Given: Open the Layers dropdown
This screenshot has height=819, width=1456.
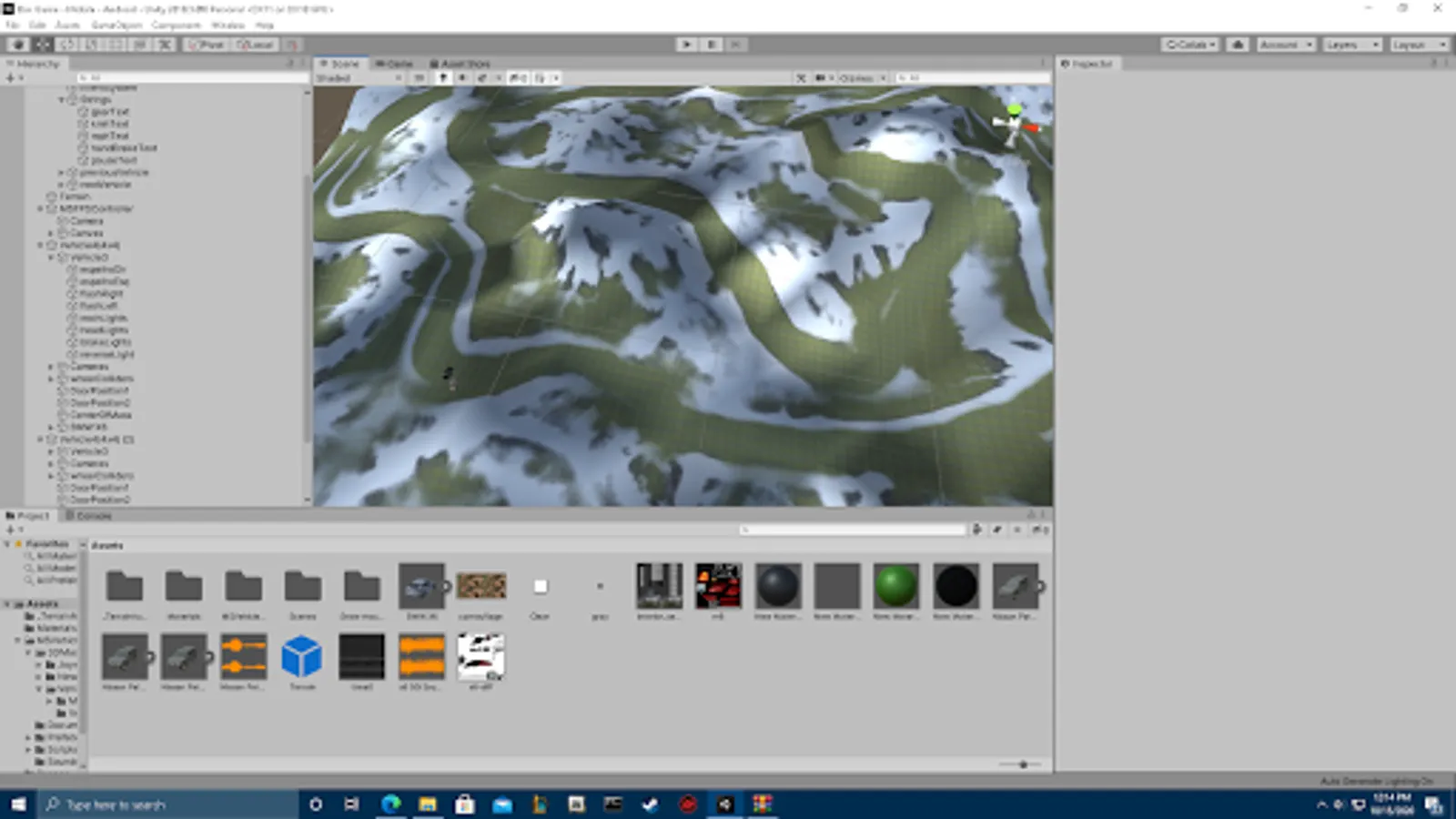Looking at the screenshot, I should 1351,45.
